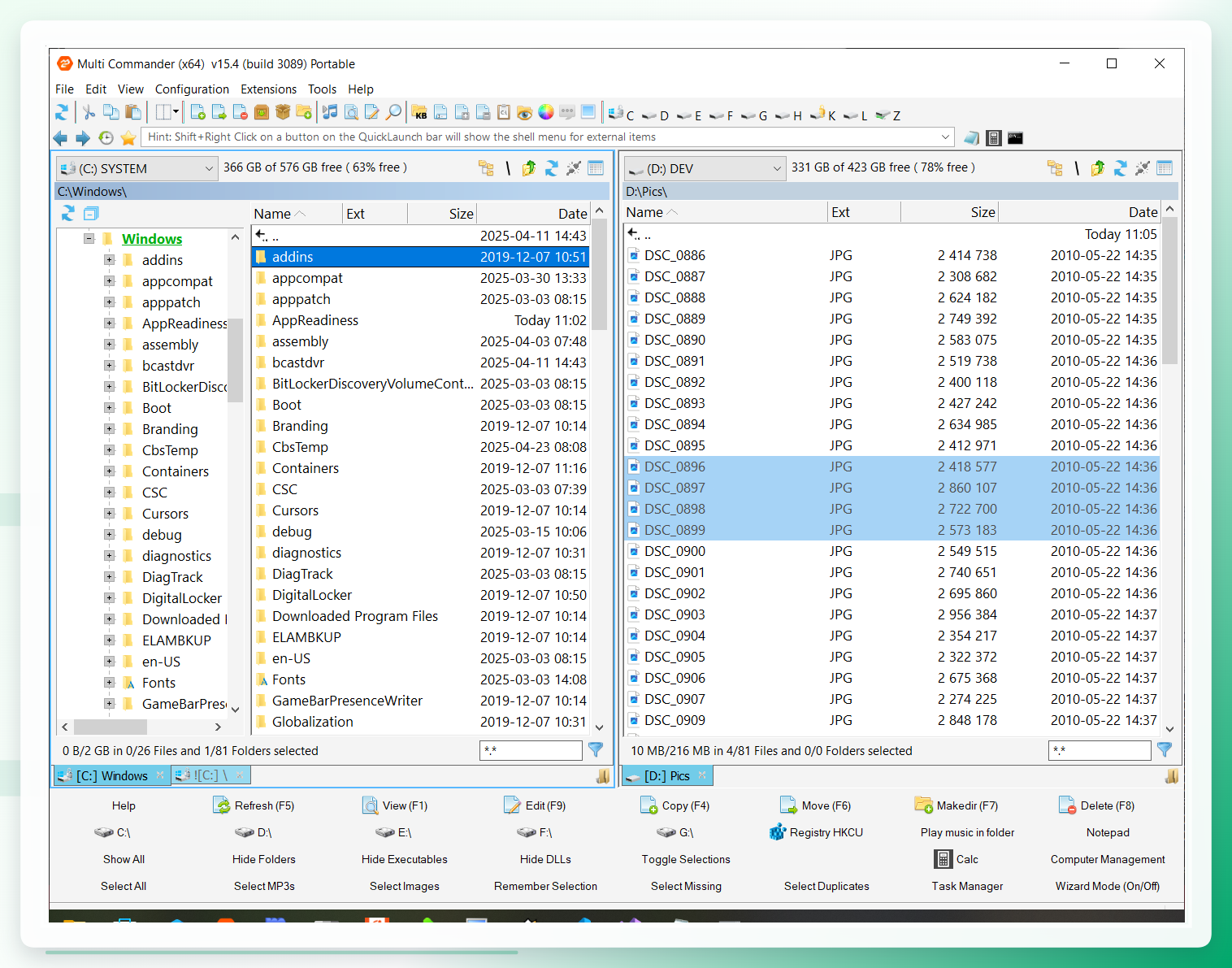The image size is (1232, 968).
Task: Open the (D:) DEV drive dropdown
Action: 705,168
